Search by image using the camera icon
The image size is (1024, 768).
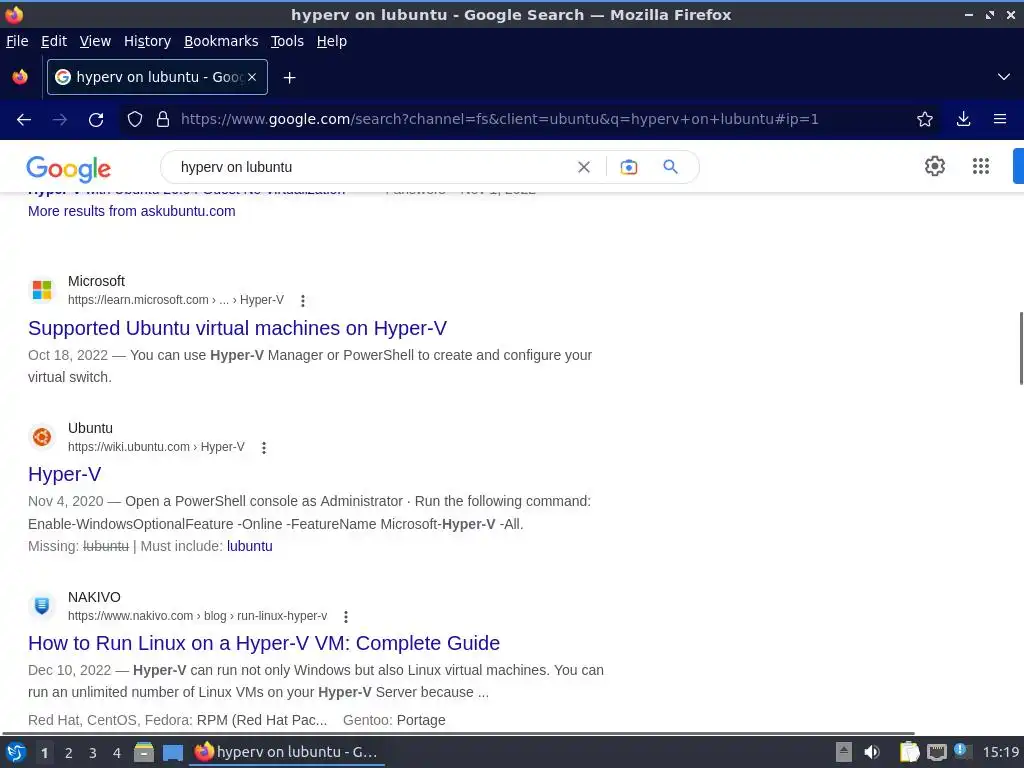point(628,167)
